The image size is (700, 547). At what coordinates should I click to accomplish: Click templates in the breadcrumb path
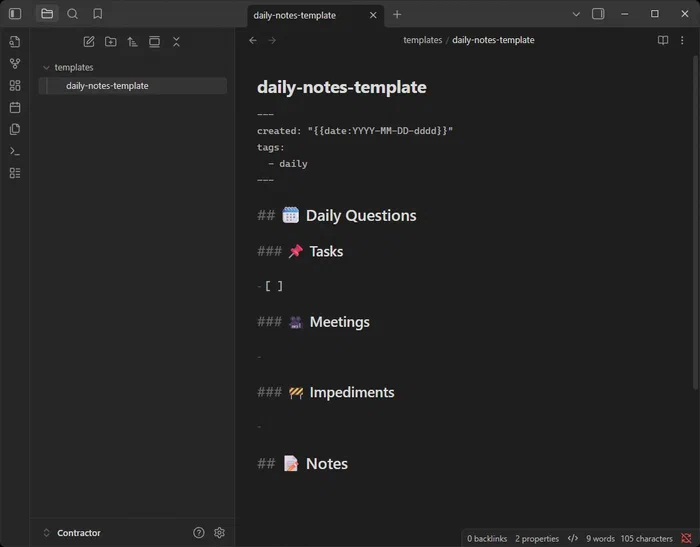422,40
